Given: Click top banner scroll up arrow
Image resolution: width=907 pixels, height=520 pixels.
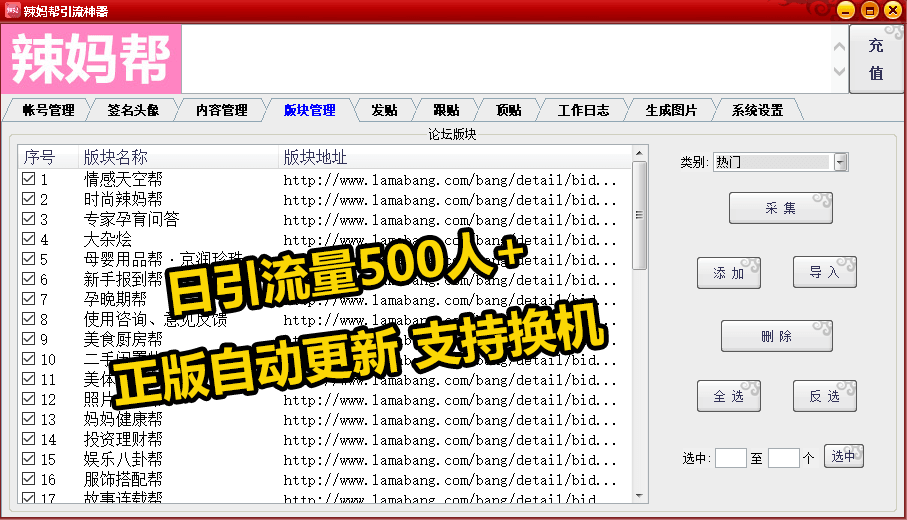Looking at the screenshot, I should (x=839, y=47).
